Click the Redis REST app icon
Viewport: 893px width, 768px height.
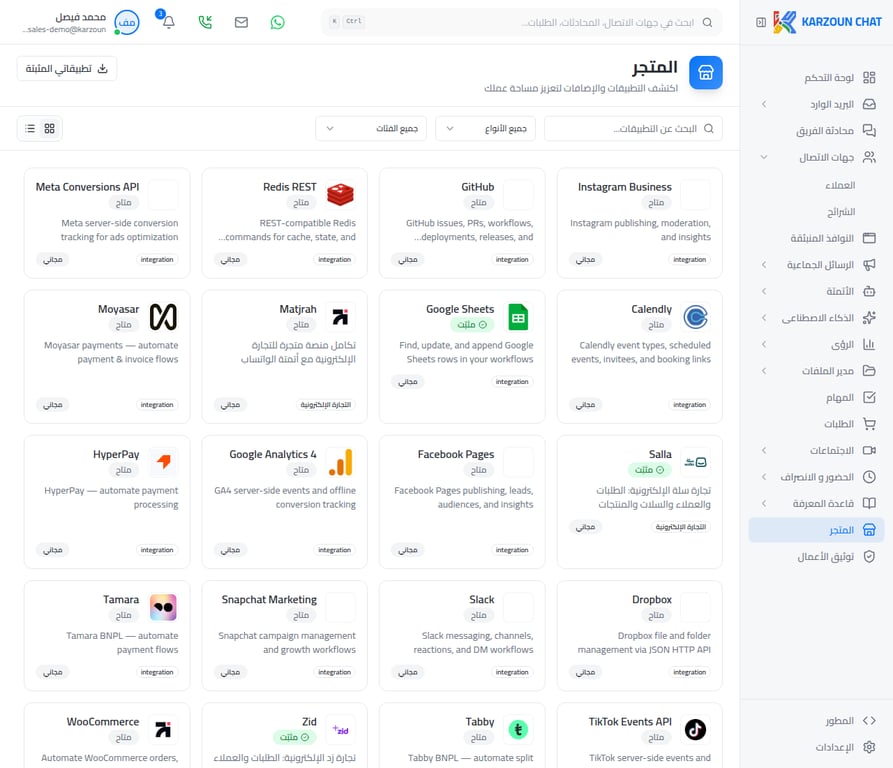click(340, 195)
